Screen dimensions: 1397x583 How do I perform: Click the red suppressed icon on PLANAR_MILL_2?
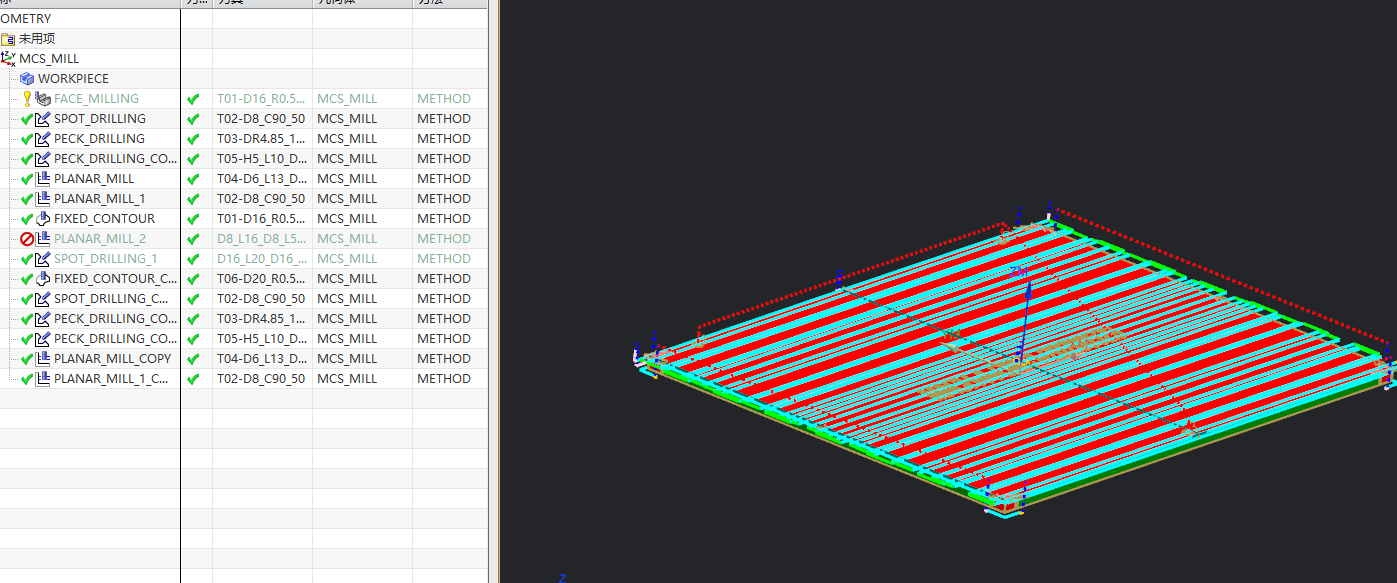27,239
